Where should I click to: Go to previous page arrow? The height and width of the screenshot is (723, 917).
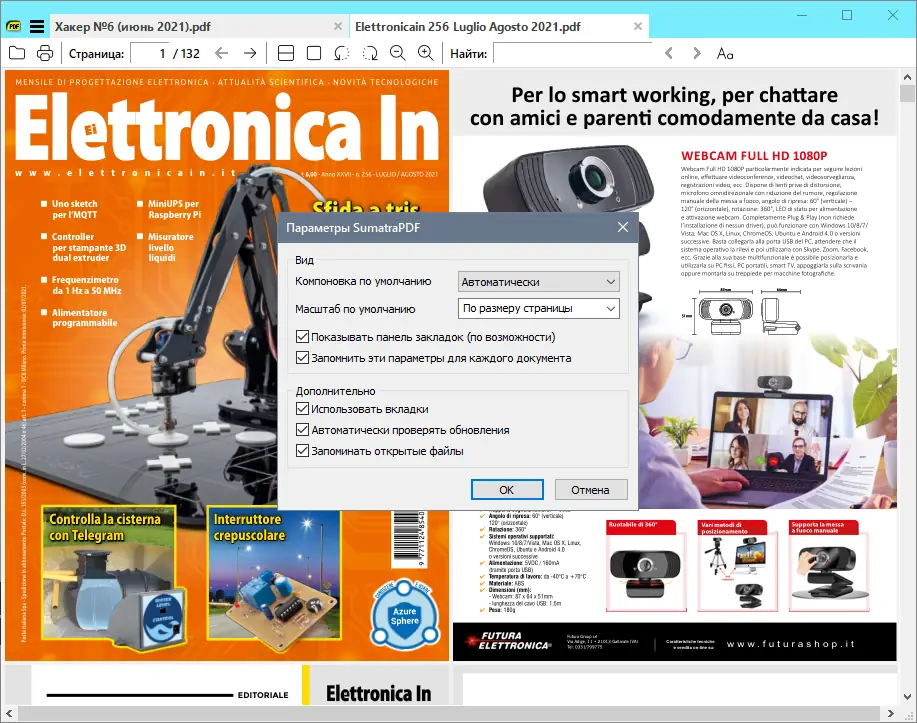[x=221, y=53]
